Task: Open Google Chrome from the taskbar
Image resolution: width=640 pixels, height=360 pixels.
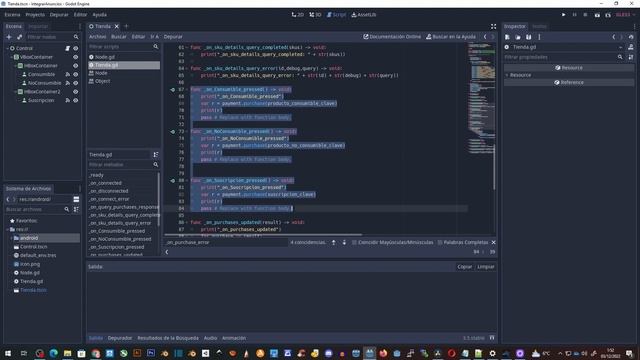Action: [96, 353]
